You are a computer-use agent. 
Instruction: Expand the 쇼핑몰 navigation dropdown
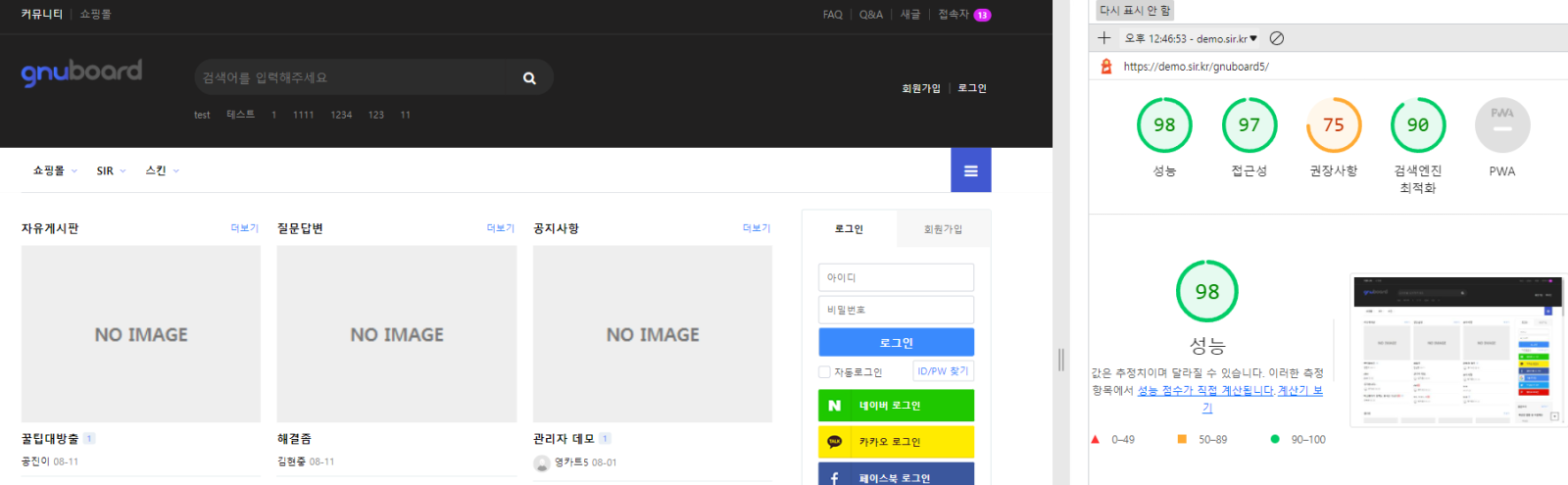coord(55,170)
